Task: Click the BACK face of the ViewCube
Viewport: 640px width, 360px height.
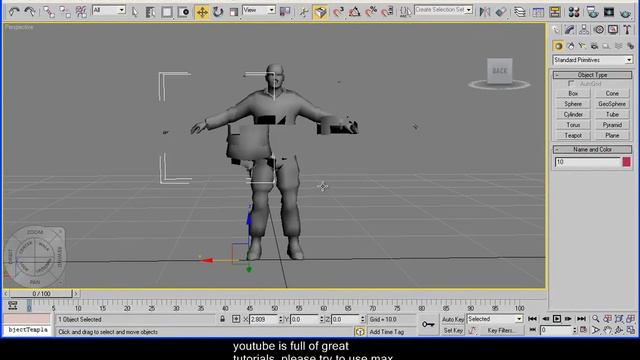Action: pos(500,71)
